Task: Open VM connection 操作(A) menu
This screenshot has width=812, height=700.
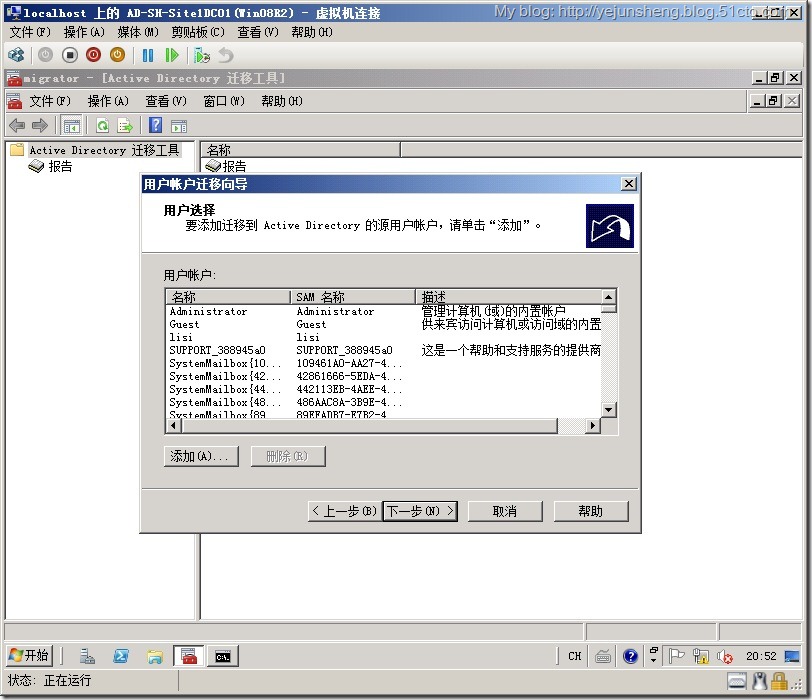Action: 84,32
